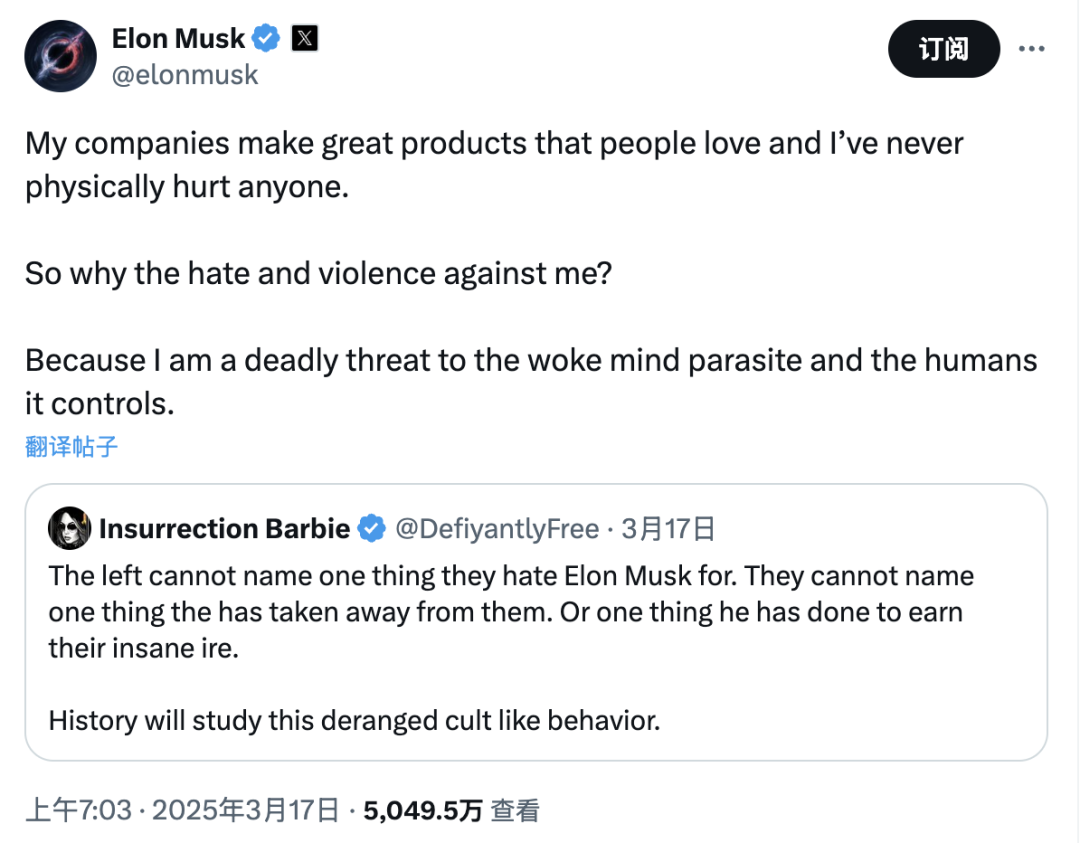The height and width of the screenshot is (843, 1080).
Task: Open Insurrection Barbie's avatar in quoted post
Action: (x=70, y=528)
